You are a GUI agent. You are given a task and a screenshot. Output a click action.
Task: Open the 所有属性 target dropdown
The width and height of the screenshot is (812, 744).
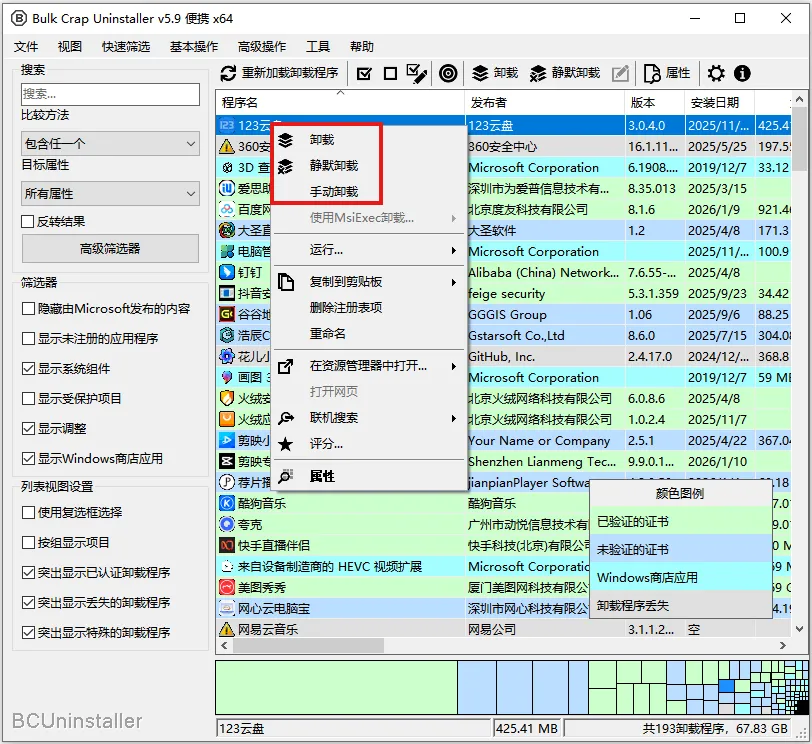[x=110, y=194]
